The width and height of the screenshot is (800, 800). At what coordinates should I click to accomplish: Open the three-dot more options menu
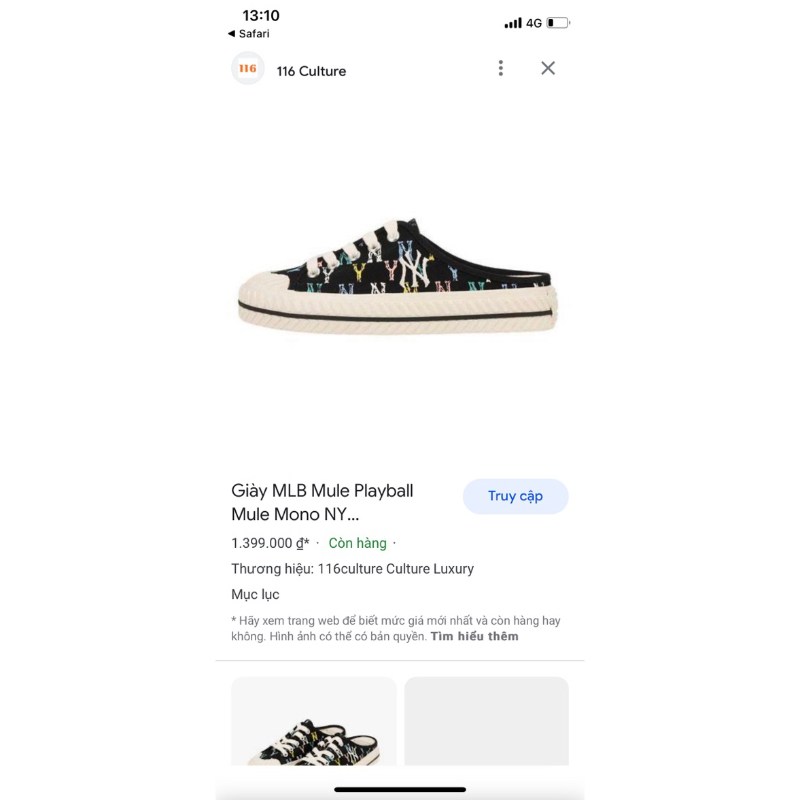point(501,68)
